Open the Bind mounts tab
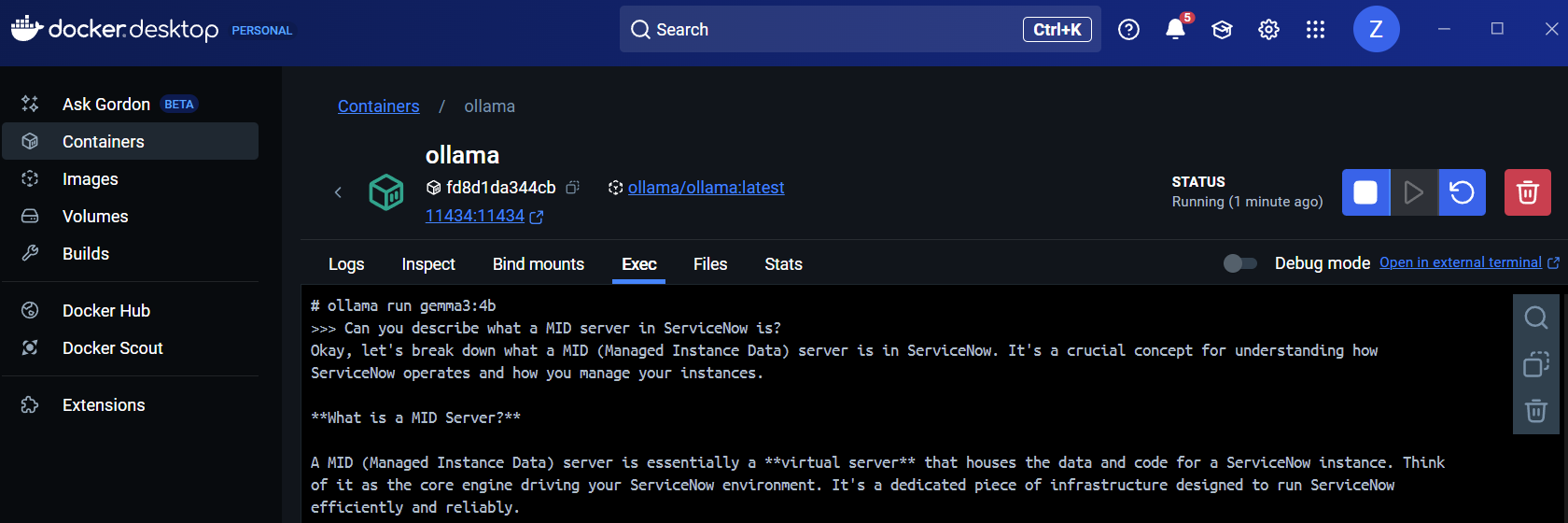The image size is (1568, 523). pos(539,264)
